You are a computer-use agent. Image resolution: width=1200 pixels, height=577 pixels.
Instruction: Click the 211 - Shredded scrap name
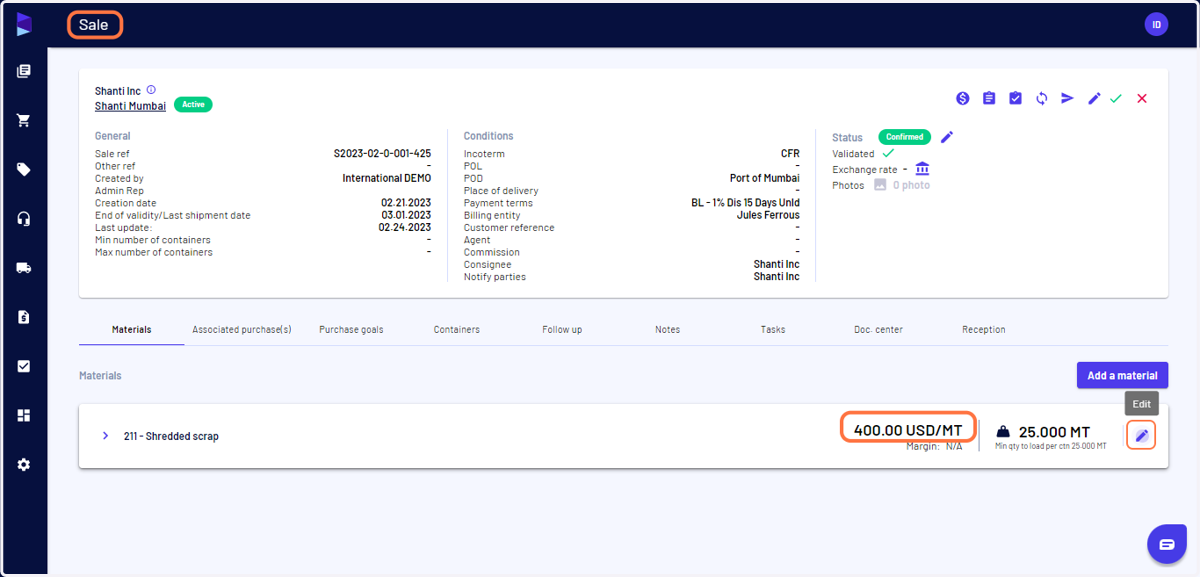click(171, 436)
